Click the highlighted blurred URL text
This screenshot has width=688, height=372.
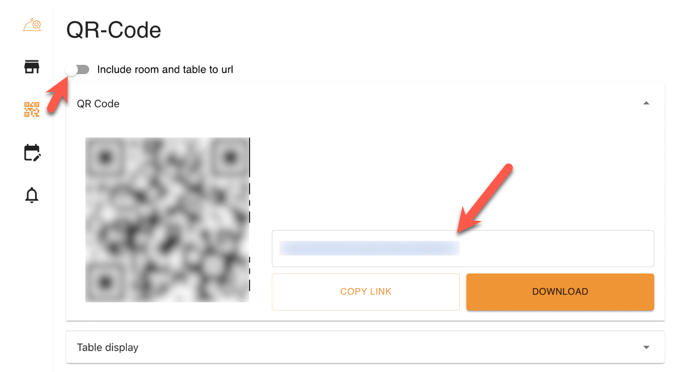[x=369, y=248]
